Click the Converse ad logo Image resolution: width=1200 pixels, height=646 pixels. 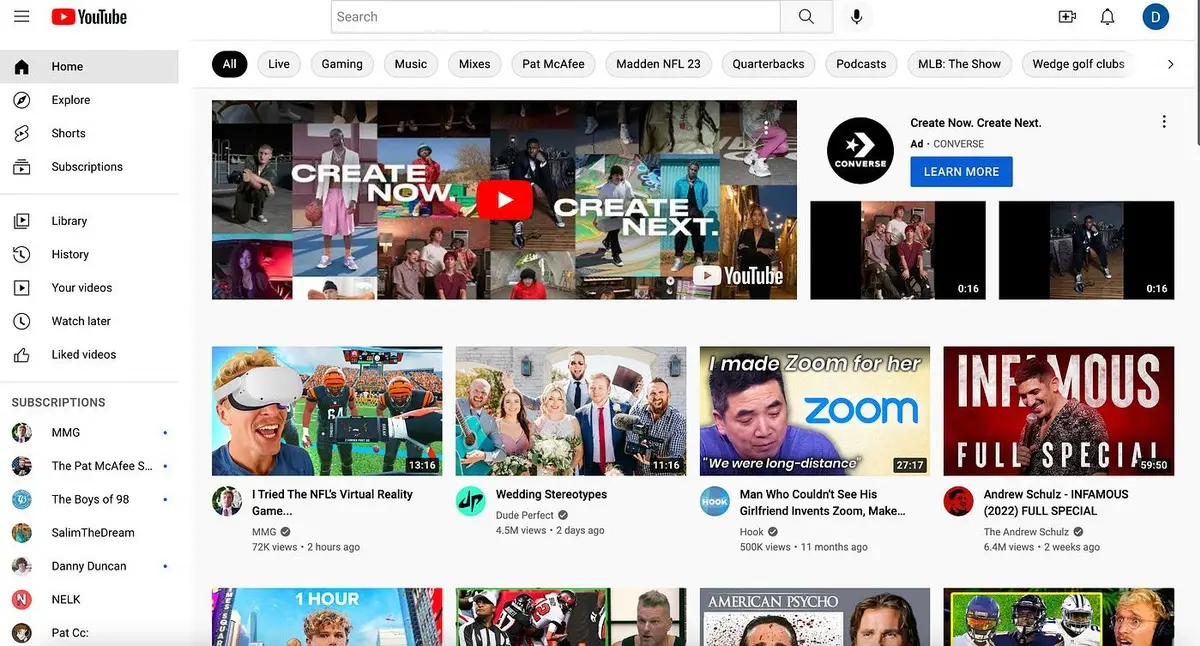(860, 151)
